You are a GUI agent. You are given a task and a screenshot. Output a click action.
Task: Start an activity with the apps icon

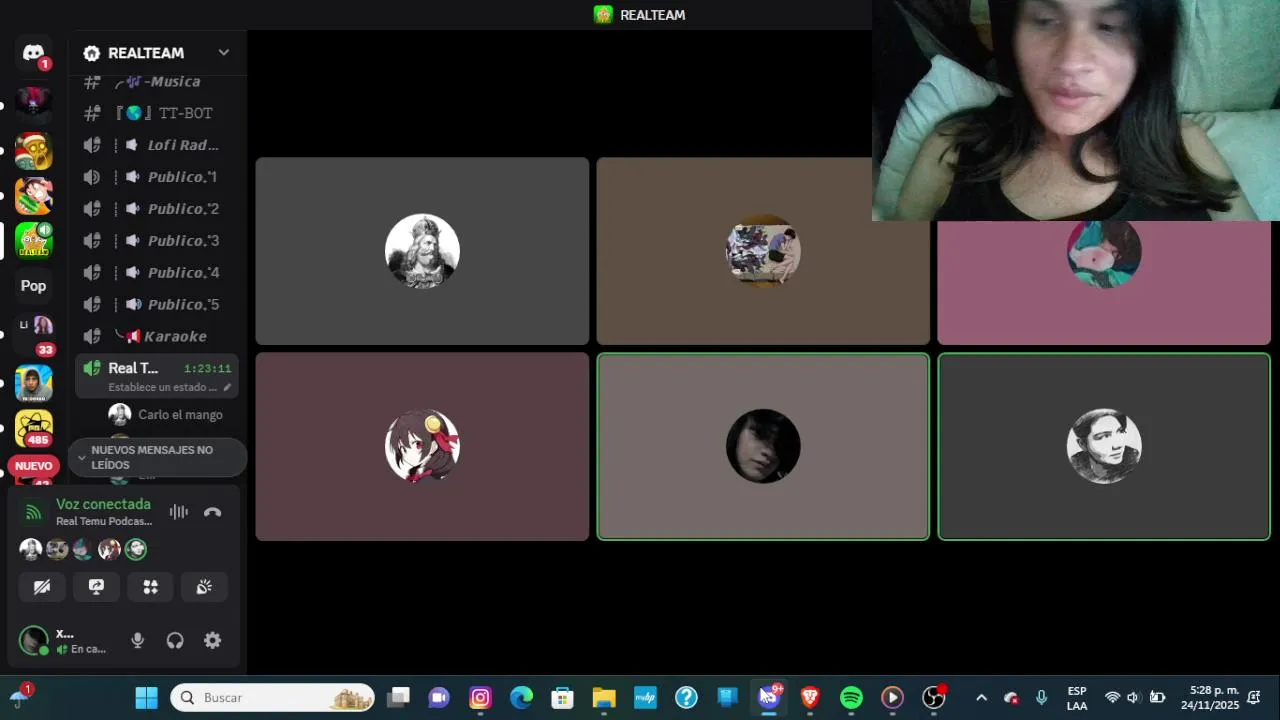[150, 587]
